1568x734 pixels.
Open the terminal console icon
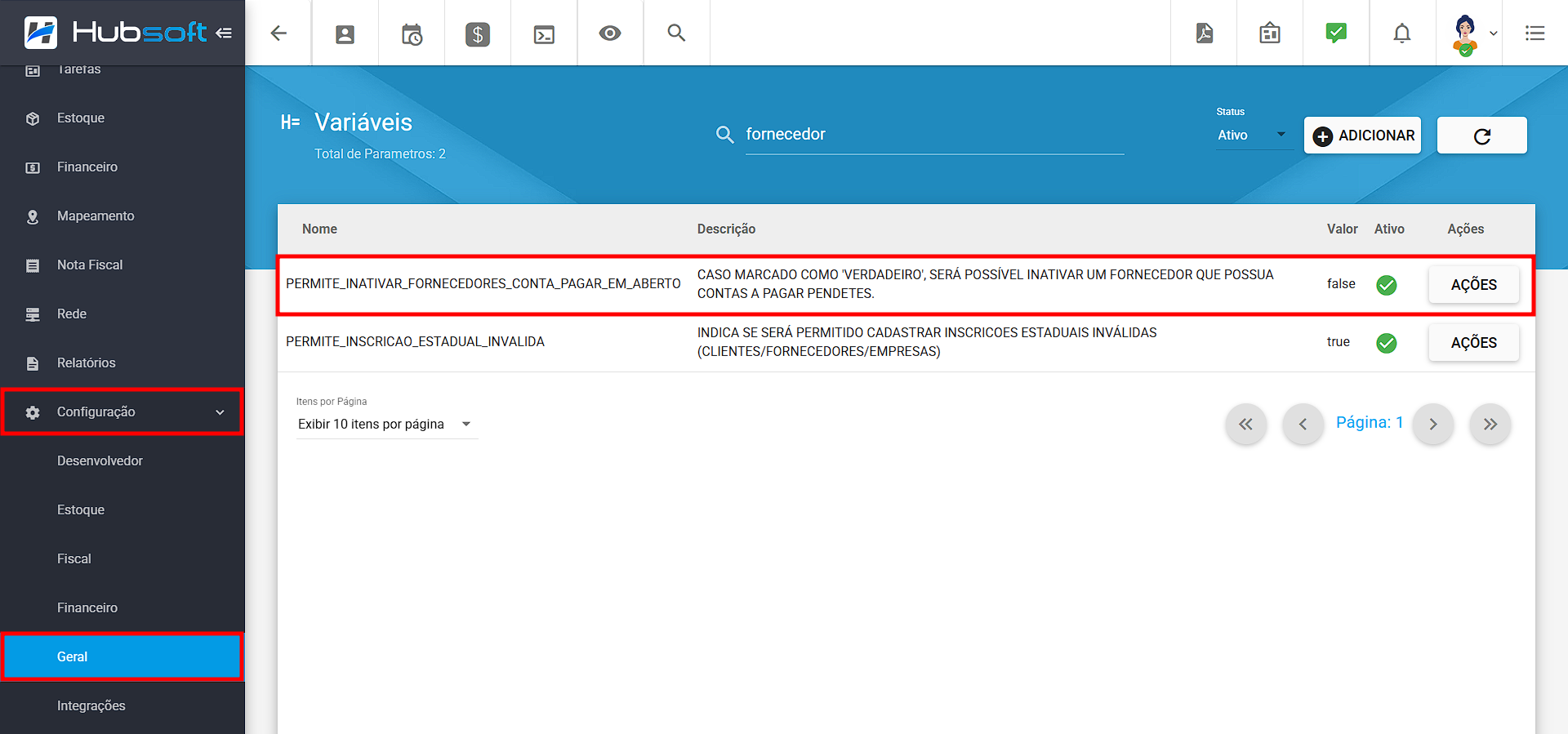point(544,34)
